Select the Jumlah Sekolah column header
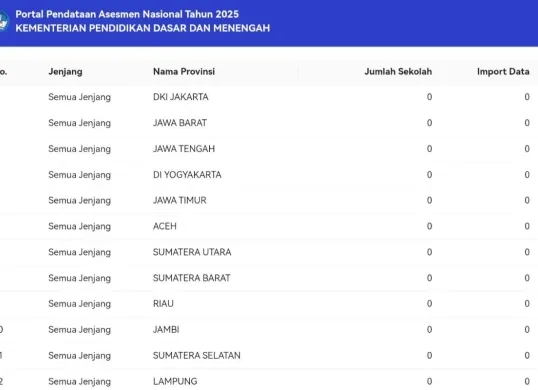 pos(398,71)
